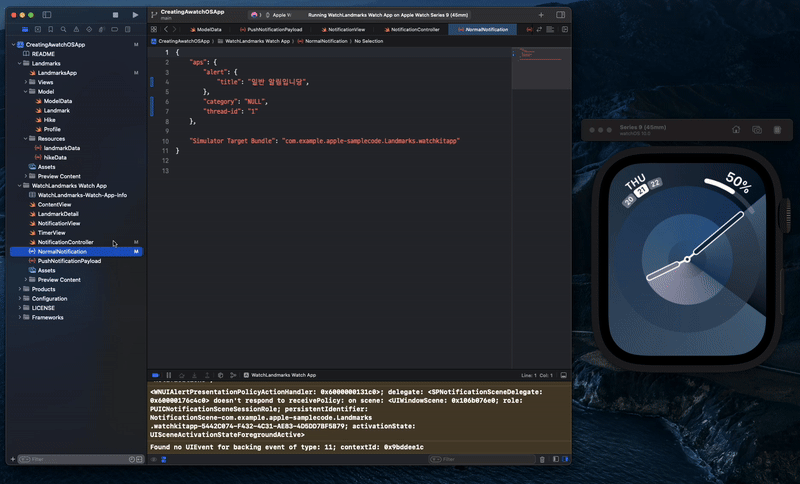Open landmarkData JSON resource

pyautogui.click(x=57, y=148)
